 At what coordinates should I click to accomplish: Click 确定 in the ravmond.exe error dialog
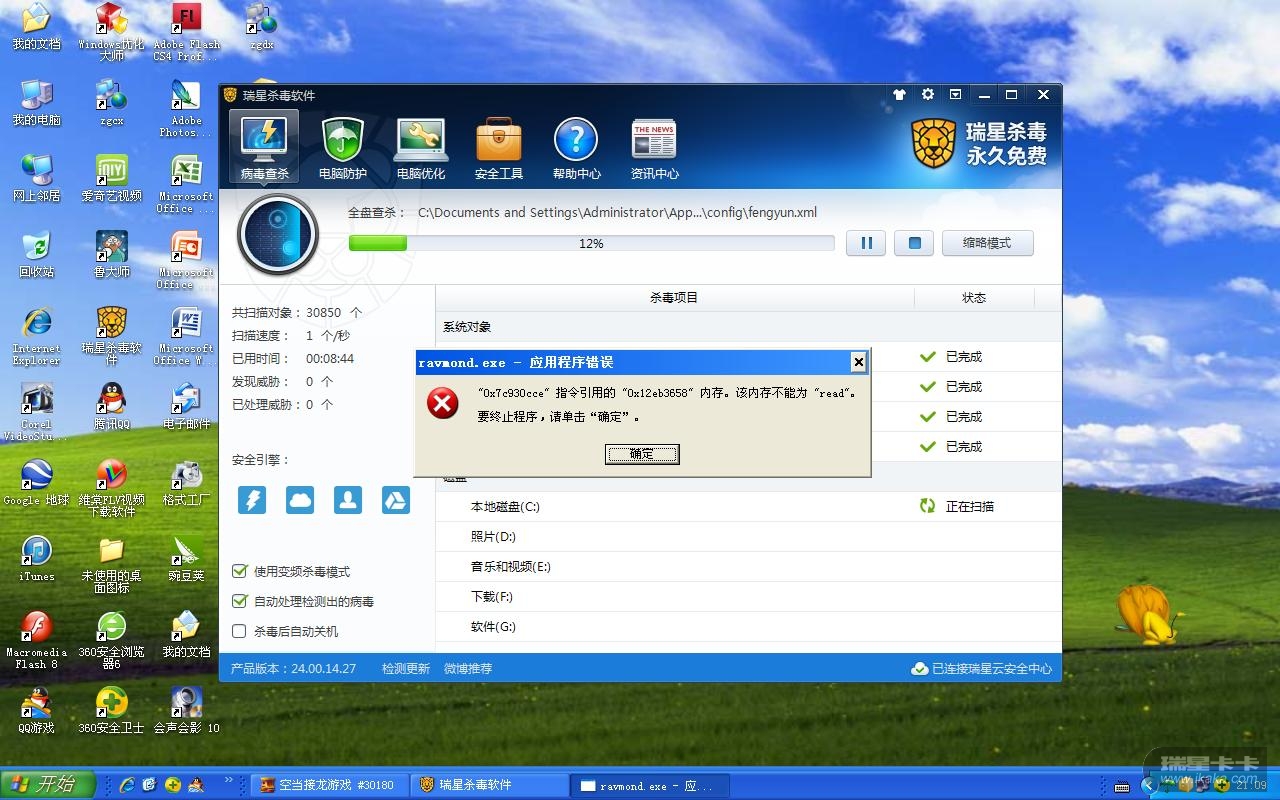point(642,454)
